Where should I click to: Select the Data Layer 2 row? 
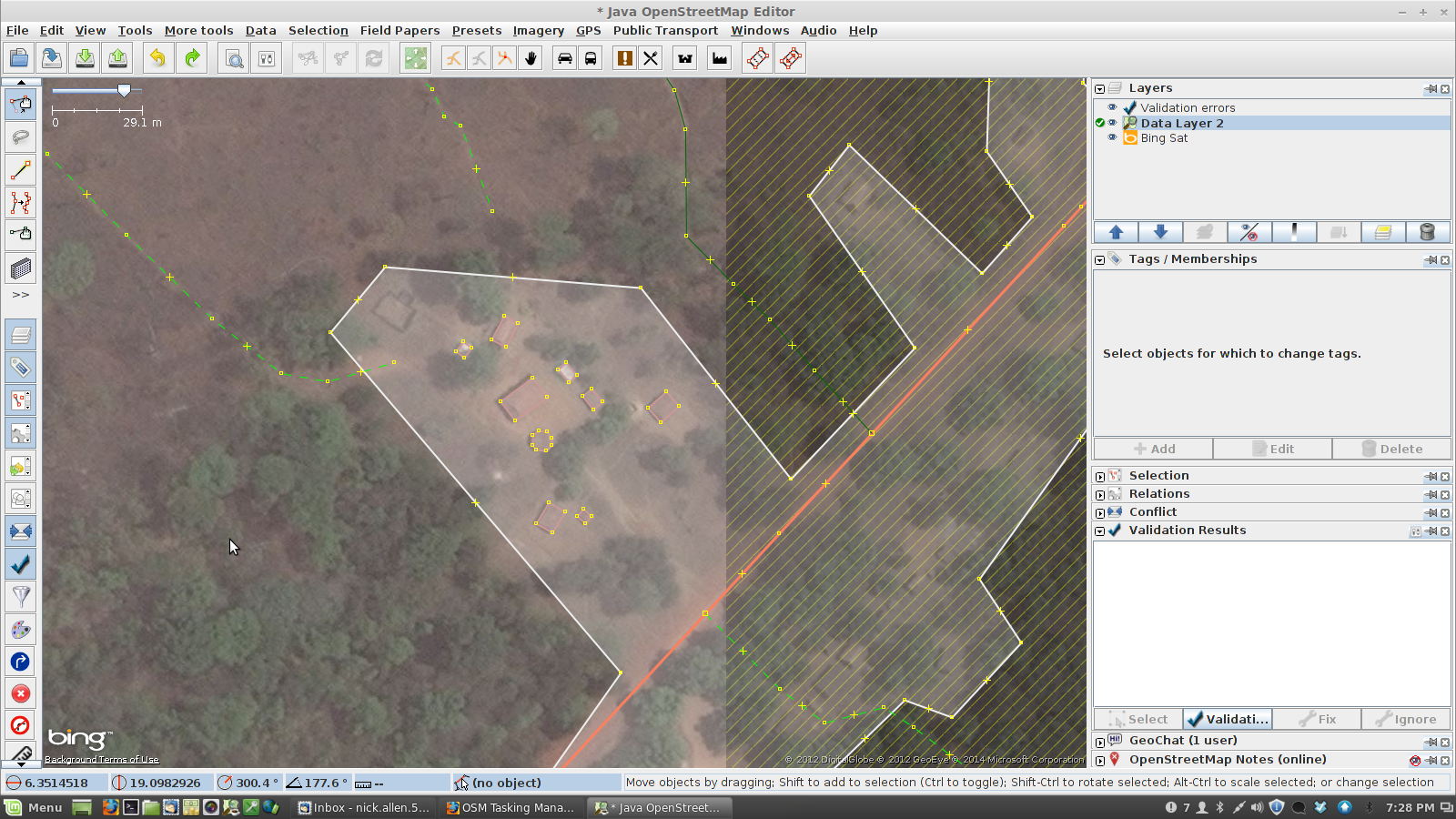tap(1272, 123)
